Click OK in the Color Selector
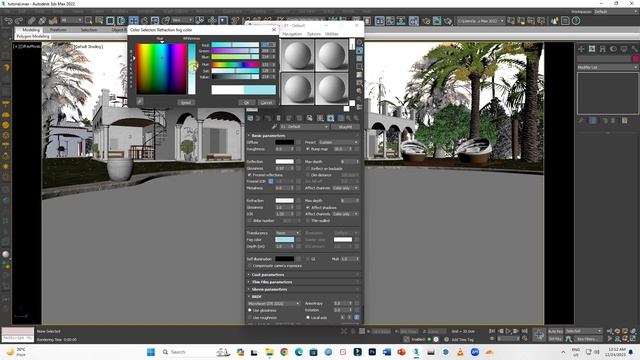The height and width of the screenshot is (360, 640). (247, 102)
